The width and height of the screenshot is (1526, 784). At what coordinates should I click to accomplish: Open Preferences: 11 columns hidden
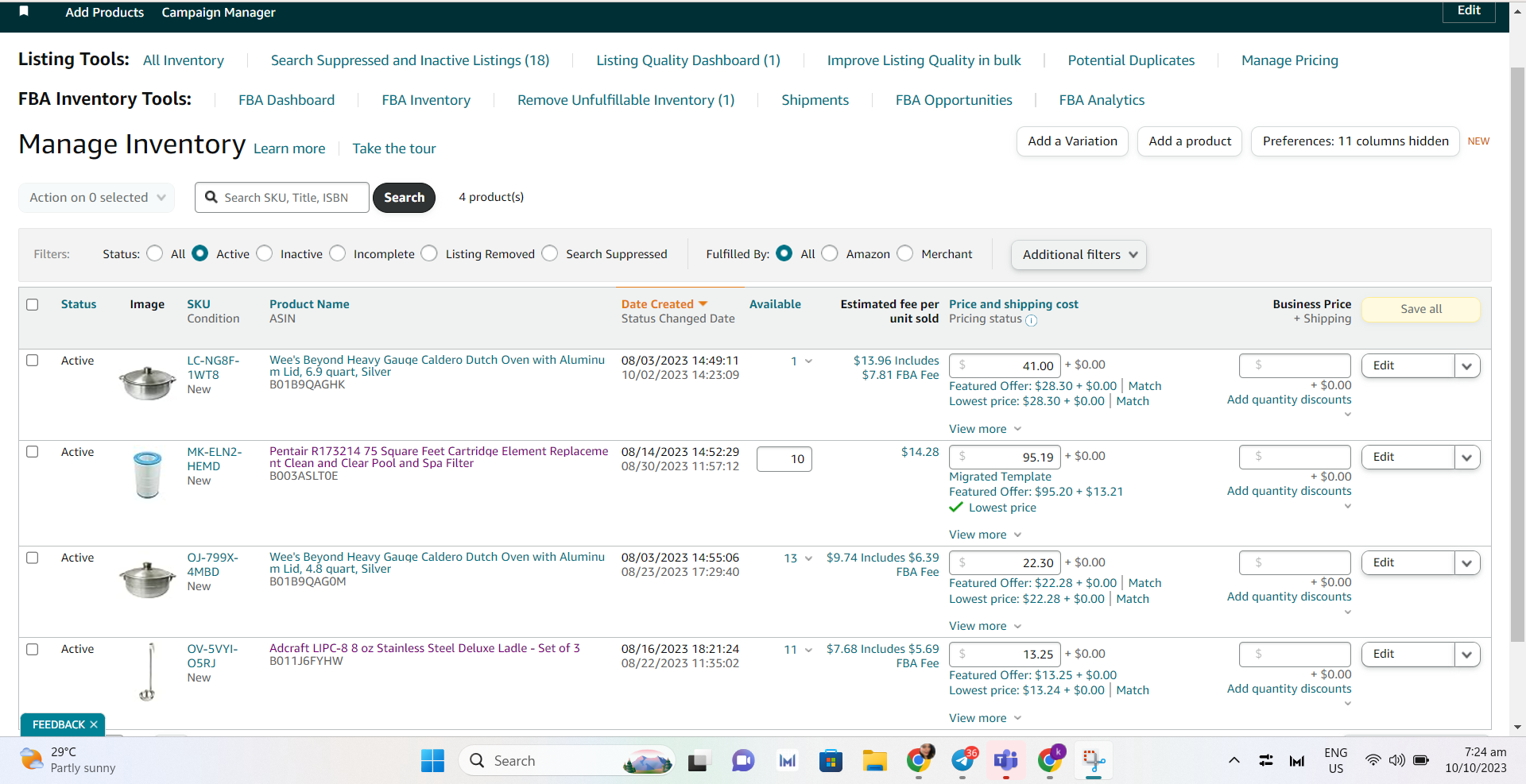click(x=1355, y=141)
